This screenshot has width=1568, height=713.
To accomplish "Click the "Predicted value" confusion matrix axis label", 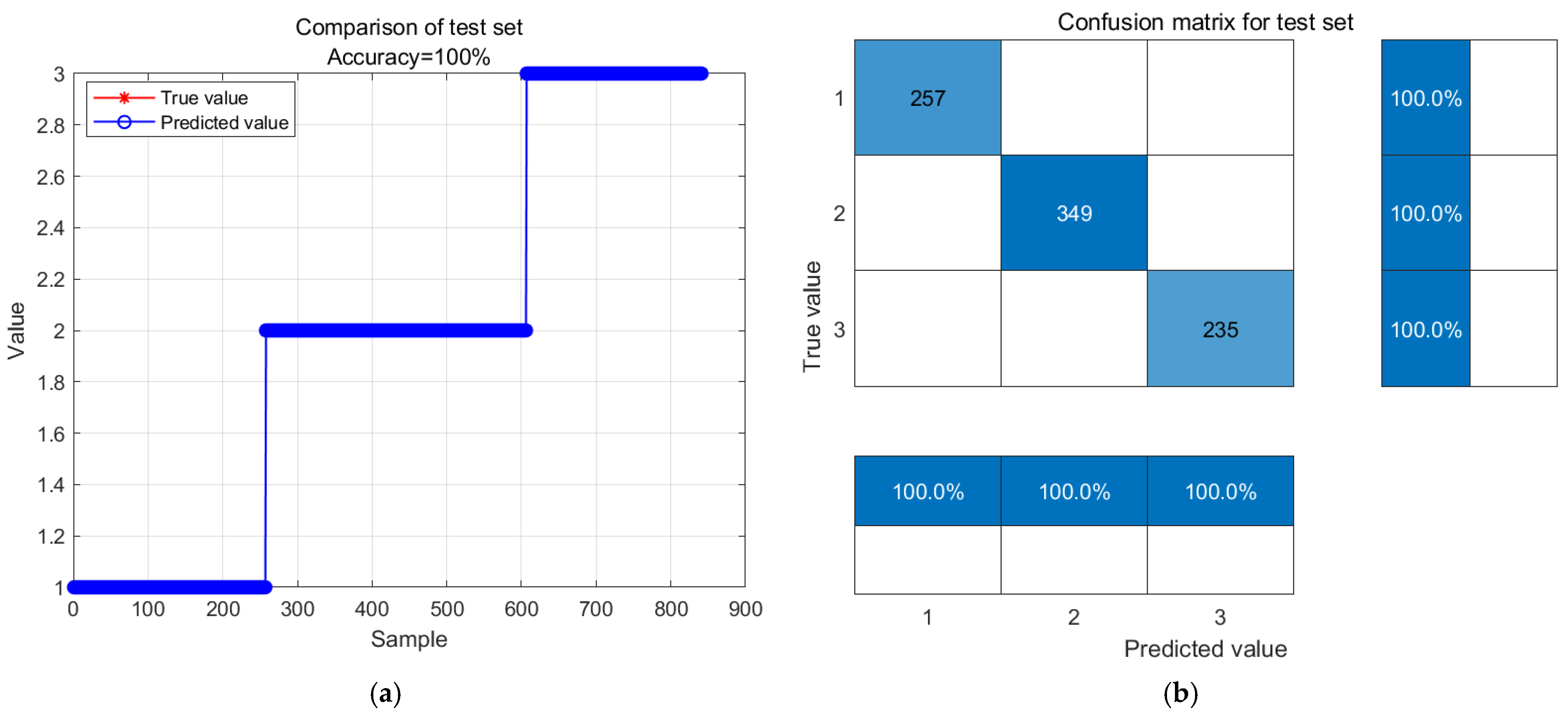I will point(1204,649).
